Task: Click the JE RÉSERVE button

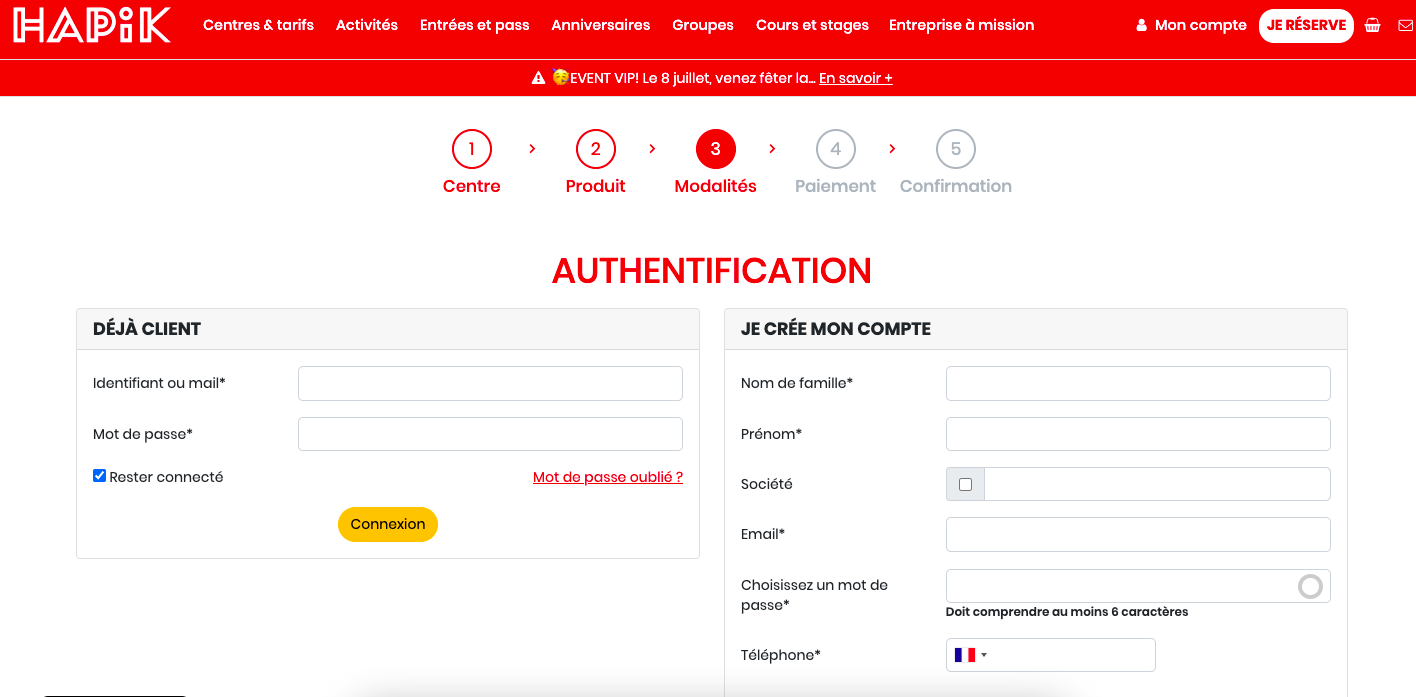Action: tap(1306, 26)
